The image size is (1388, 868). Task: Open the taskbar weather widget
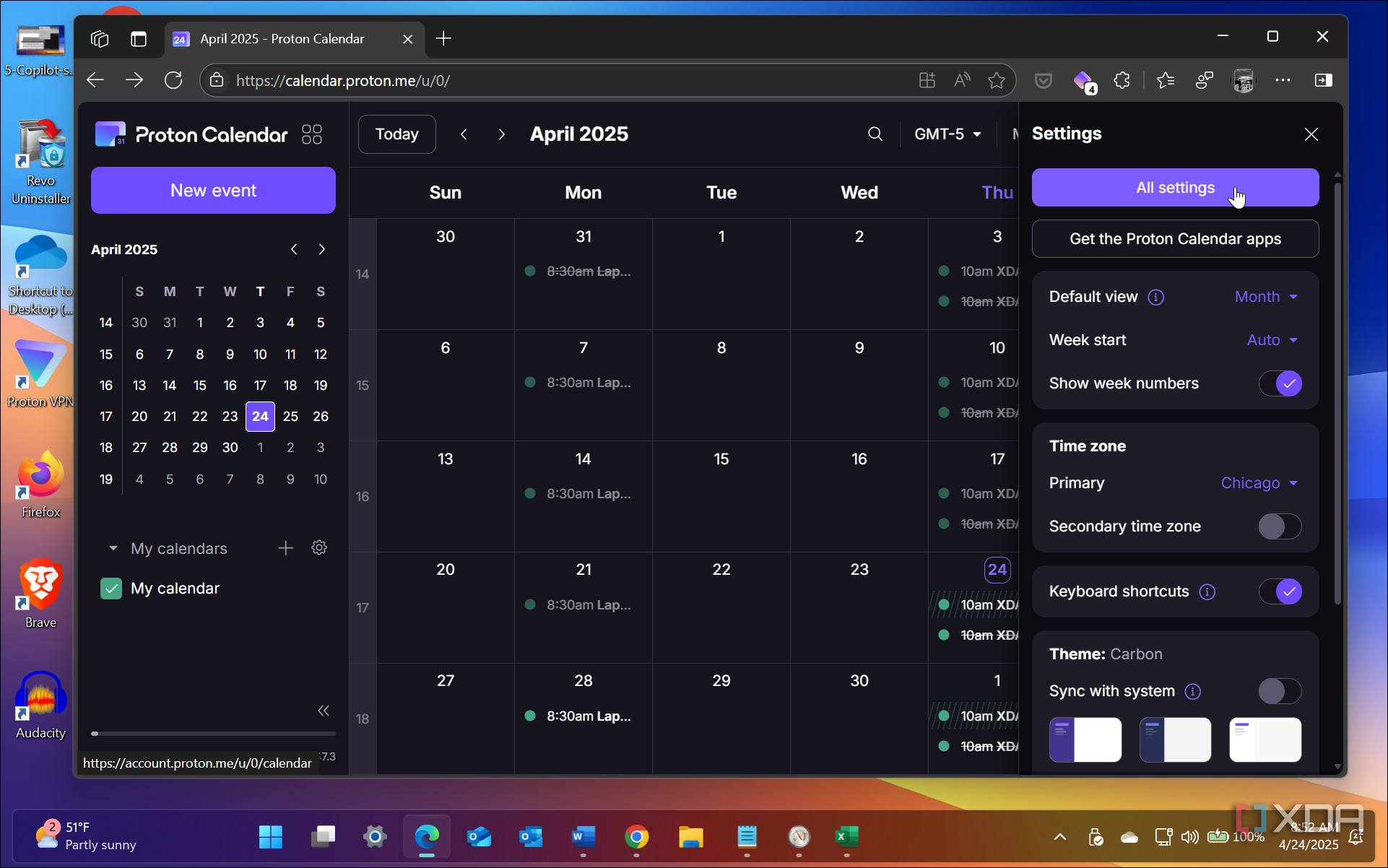[87, 836]
